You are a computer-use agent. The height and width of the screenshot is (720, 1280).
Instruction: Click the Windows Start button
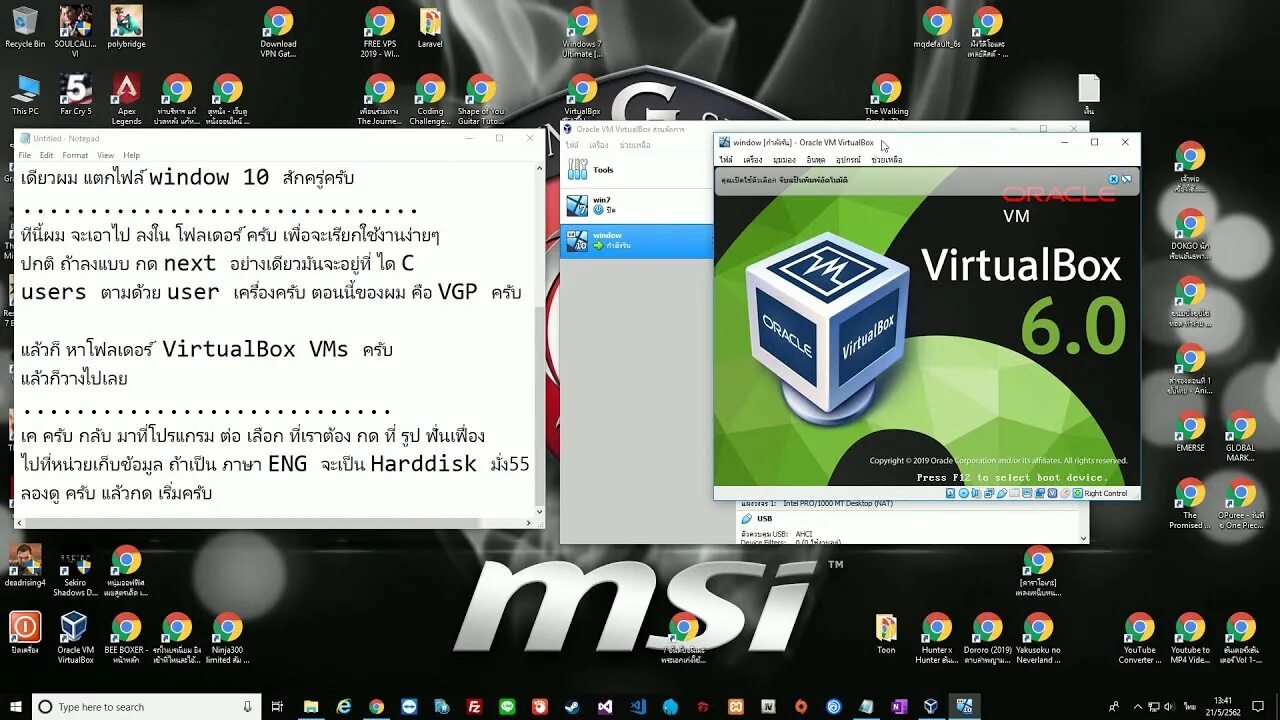pos(15,706)
